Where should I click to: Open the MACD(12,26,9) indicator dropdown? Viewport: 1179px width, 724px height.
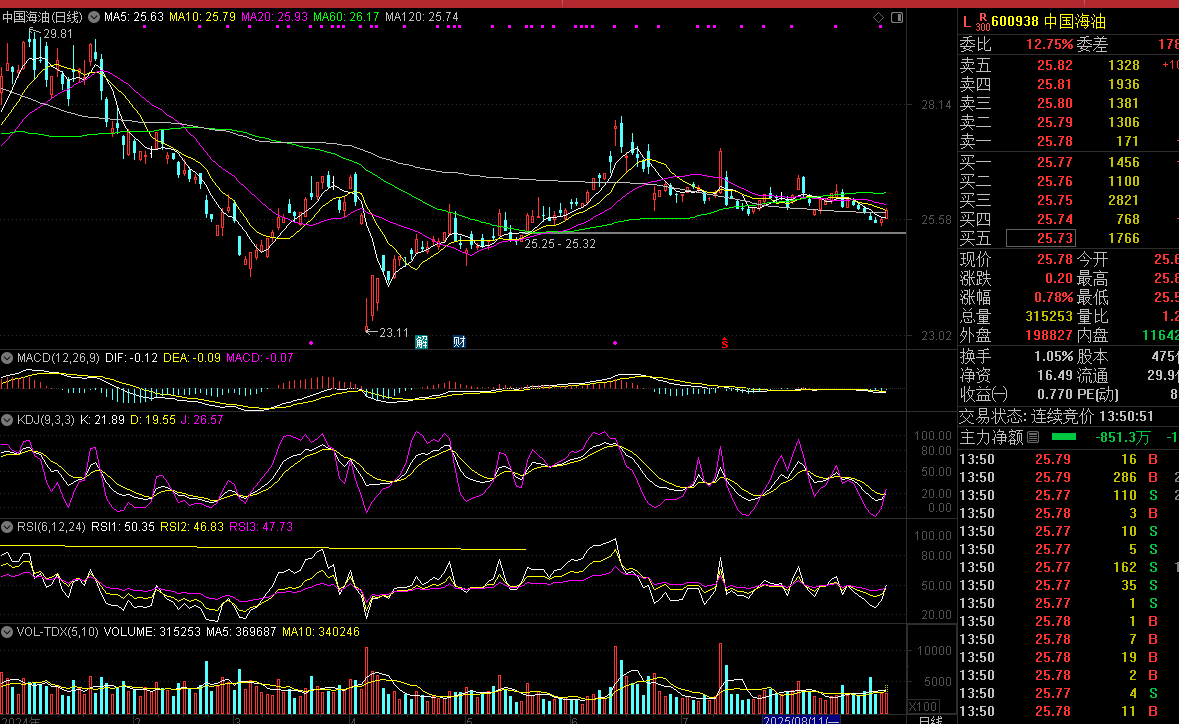(7, 358)
